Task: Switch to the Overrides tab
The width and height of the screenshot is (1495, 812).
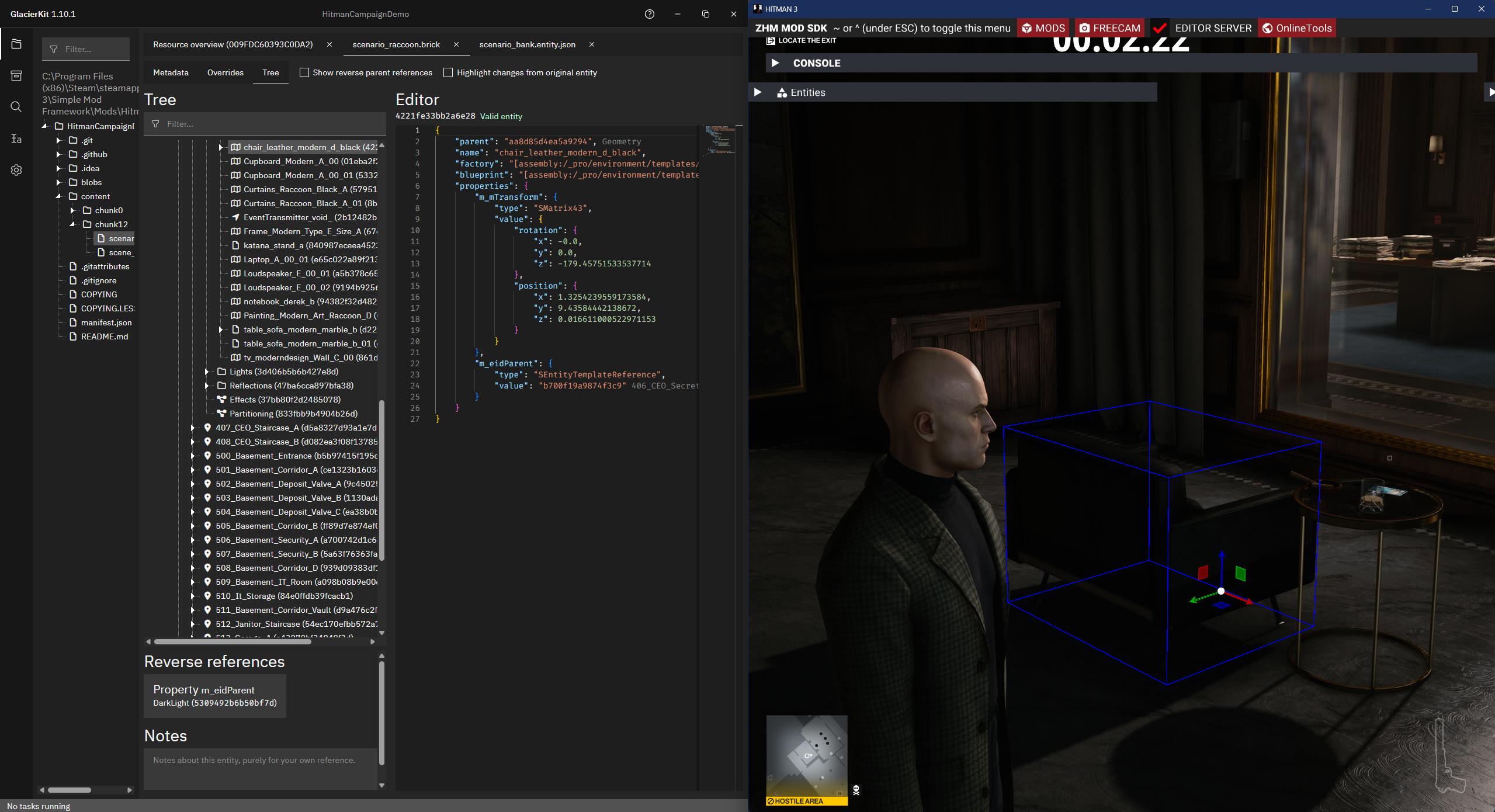Action: pyautogui.click(x=226, y=72)
